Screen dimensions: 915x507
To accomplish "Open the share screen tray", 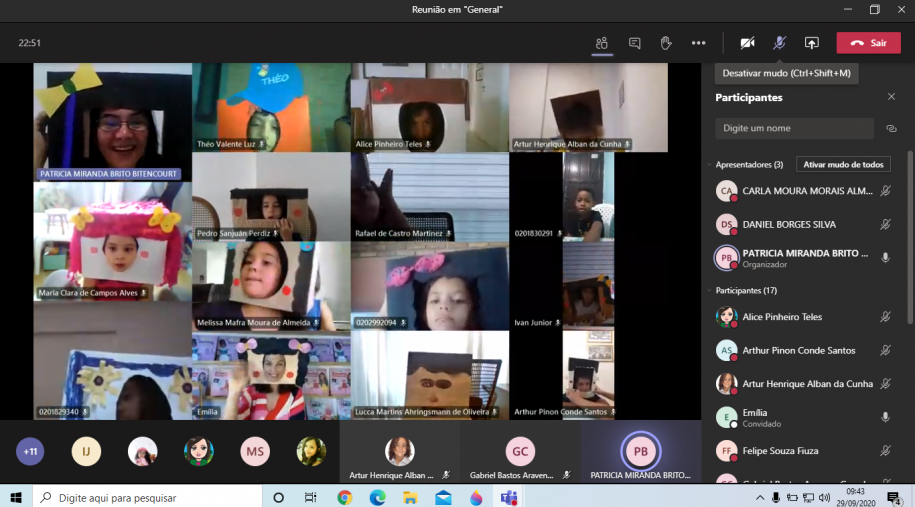I will [812, 43].
